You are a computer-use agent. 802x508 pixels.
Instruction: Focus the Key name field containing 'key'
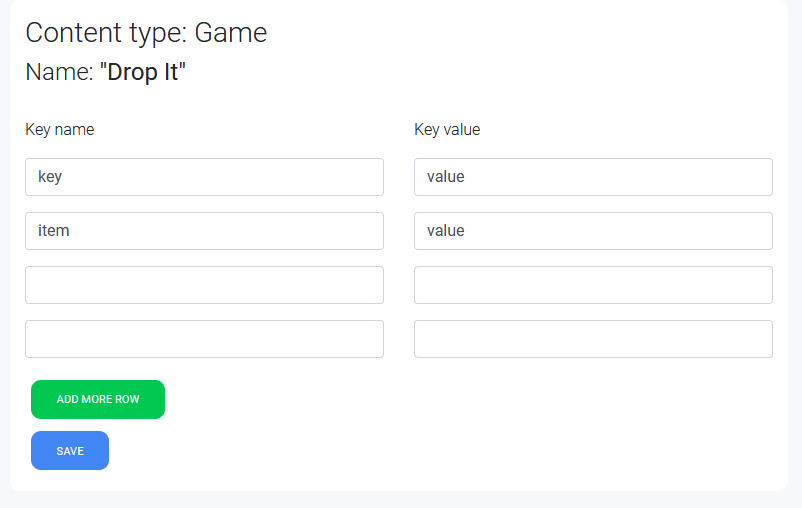(x=204, y=177)
